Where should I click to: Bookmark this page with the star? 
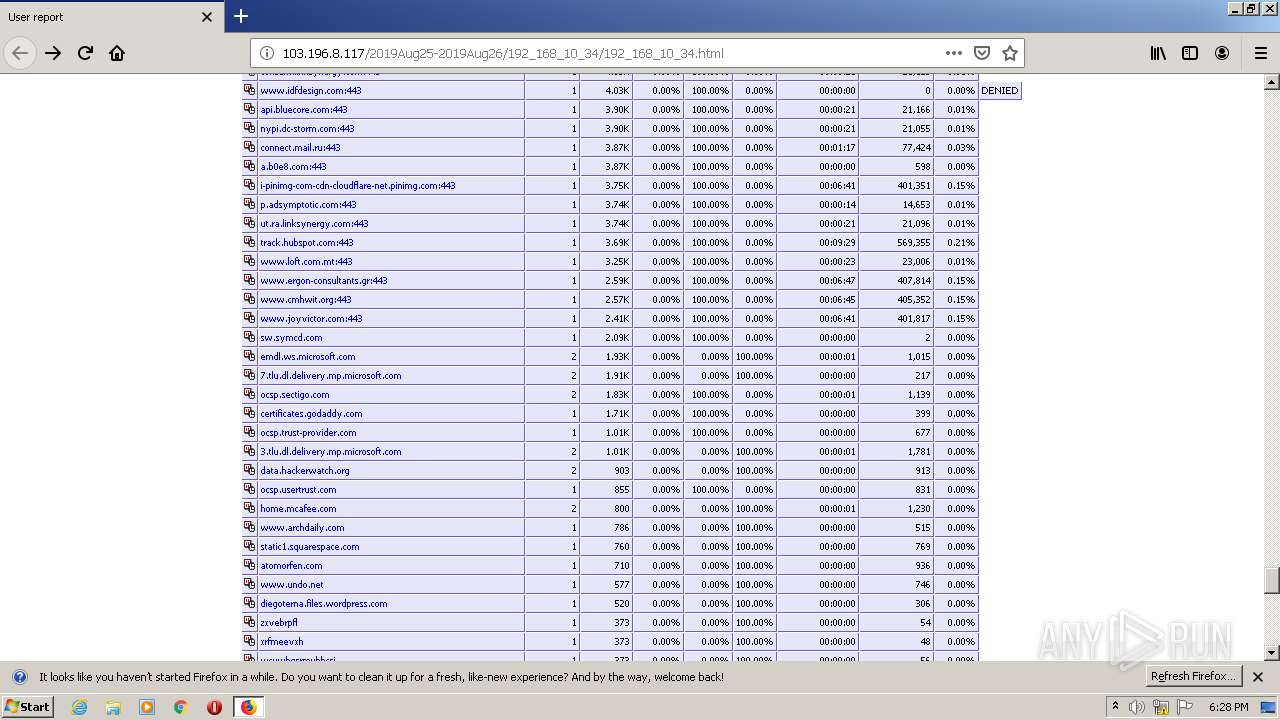point(1010,53)
